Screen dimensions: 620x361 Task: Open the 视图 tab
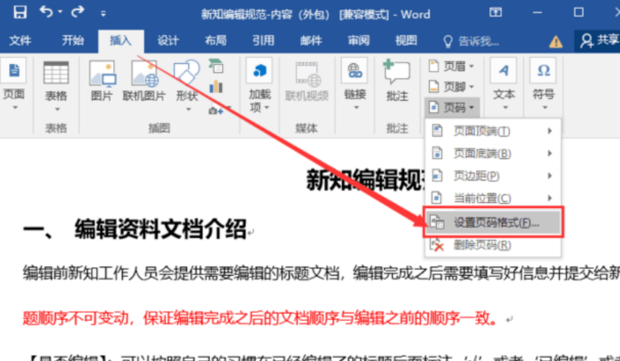click(x=406, y=40)
